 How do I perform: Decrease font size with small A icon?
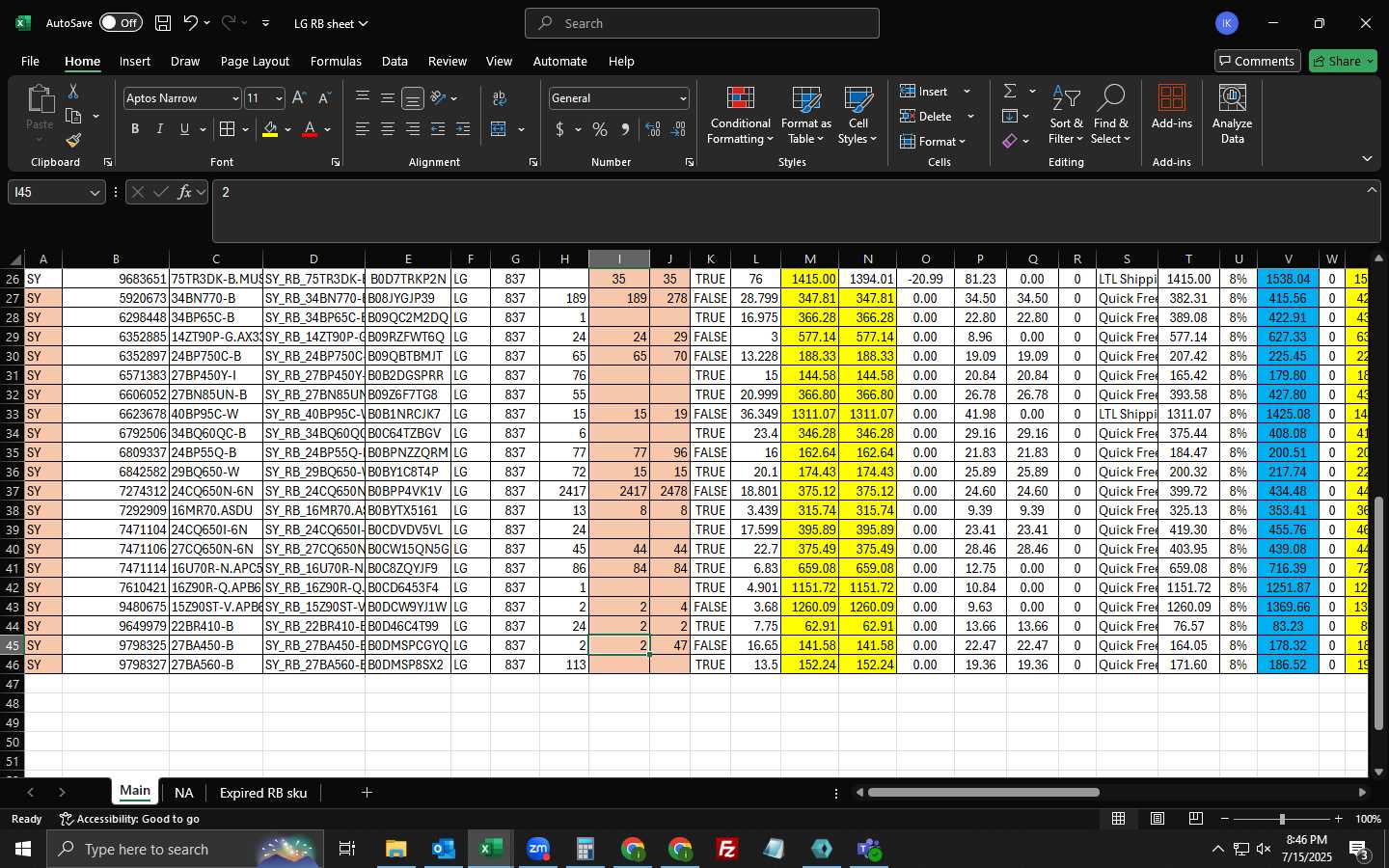[324, 98]
